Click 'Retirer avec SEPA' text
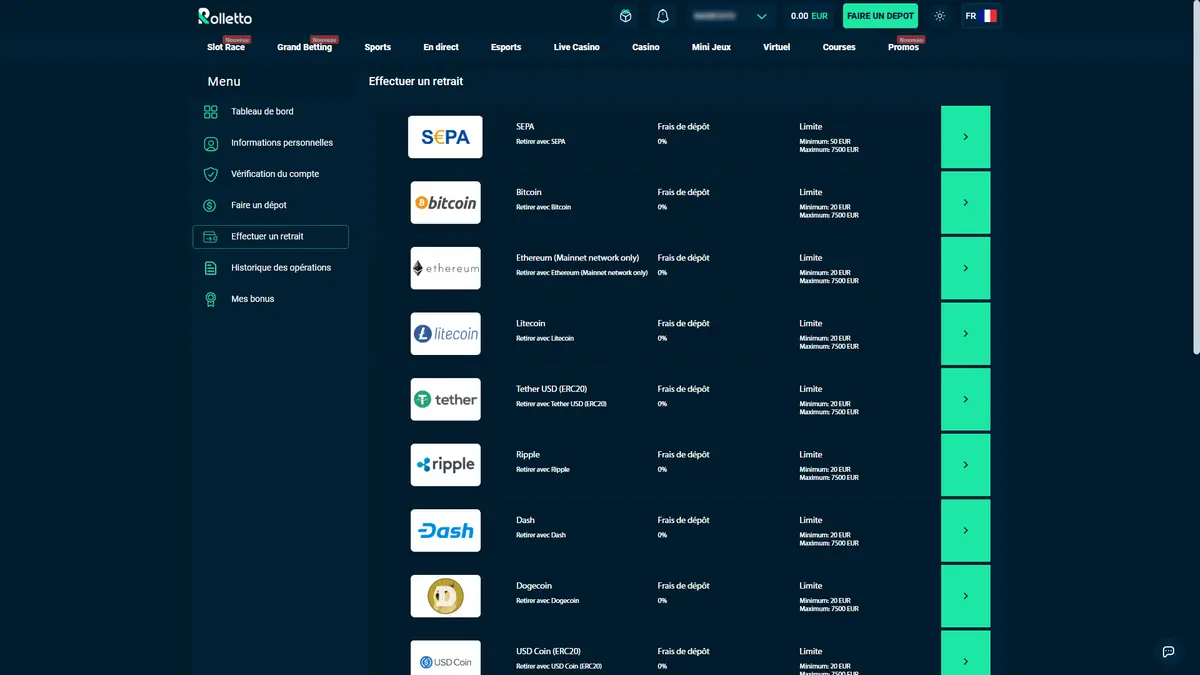The image size is (1200, 675). (541, 142)
